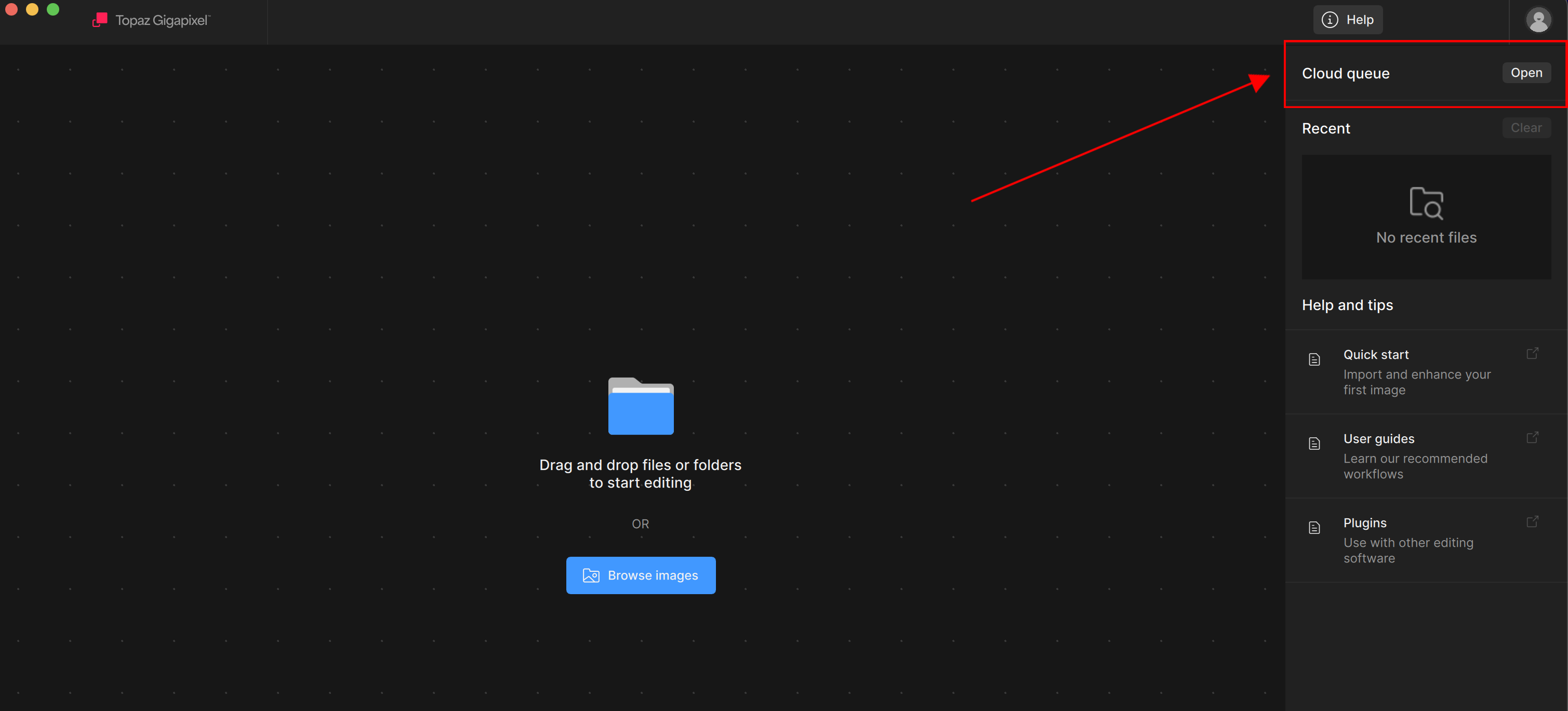Click the Help info circle icon
Screen dimensions: 1568x711
[1330, 20]
